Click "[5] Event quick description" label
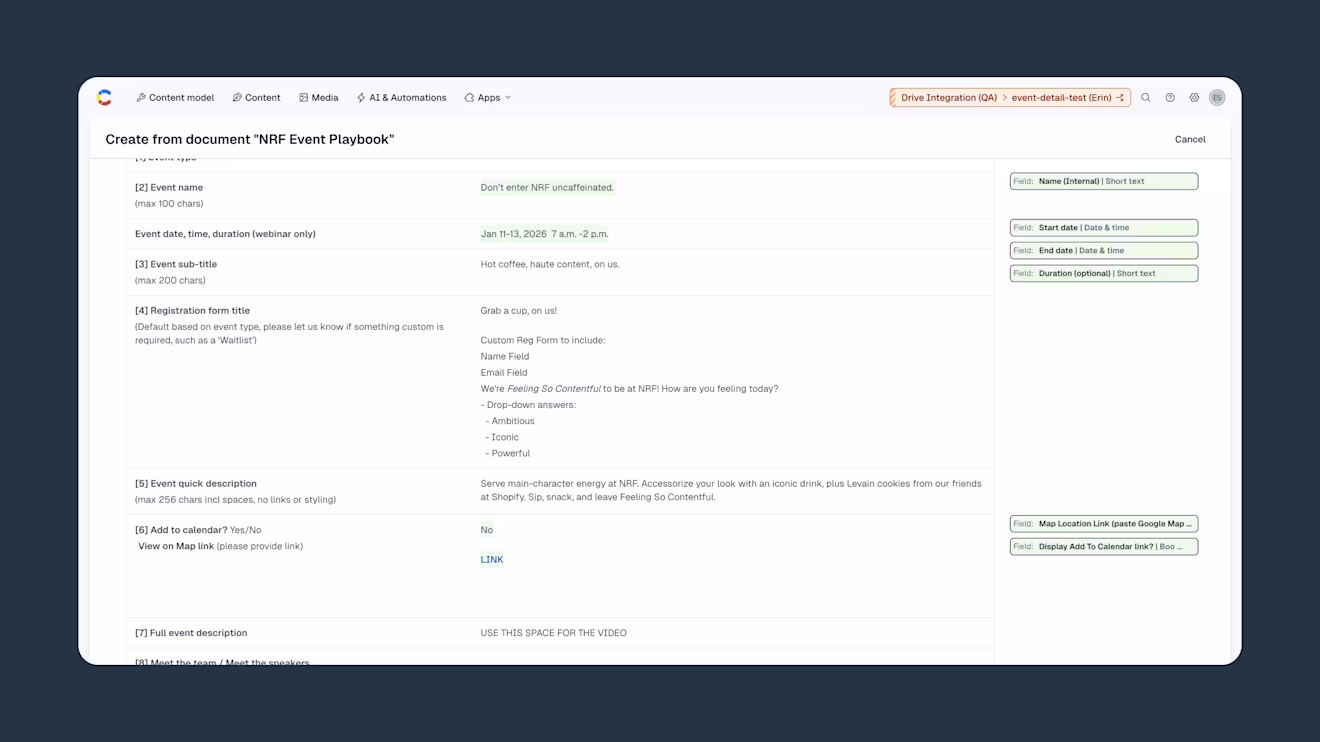 coord(196,483)
